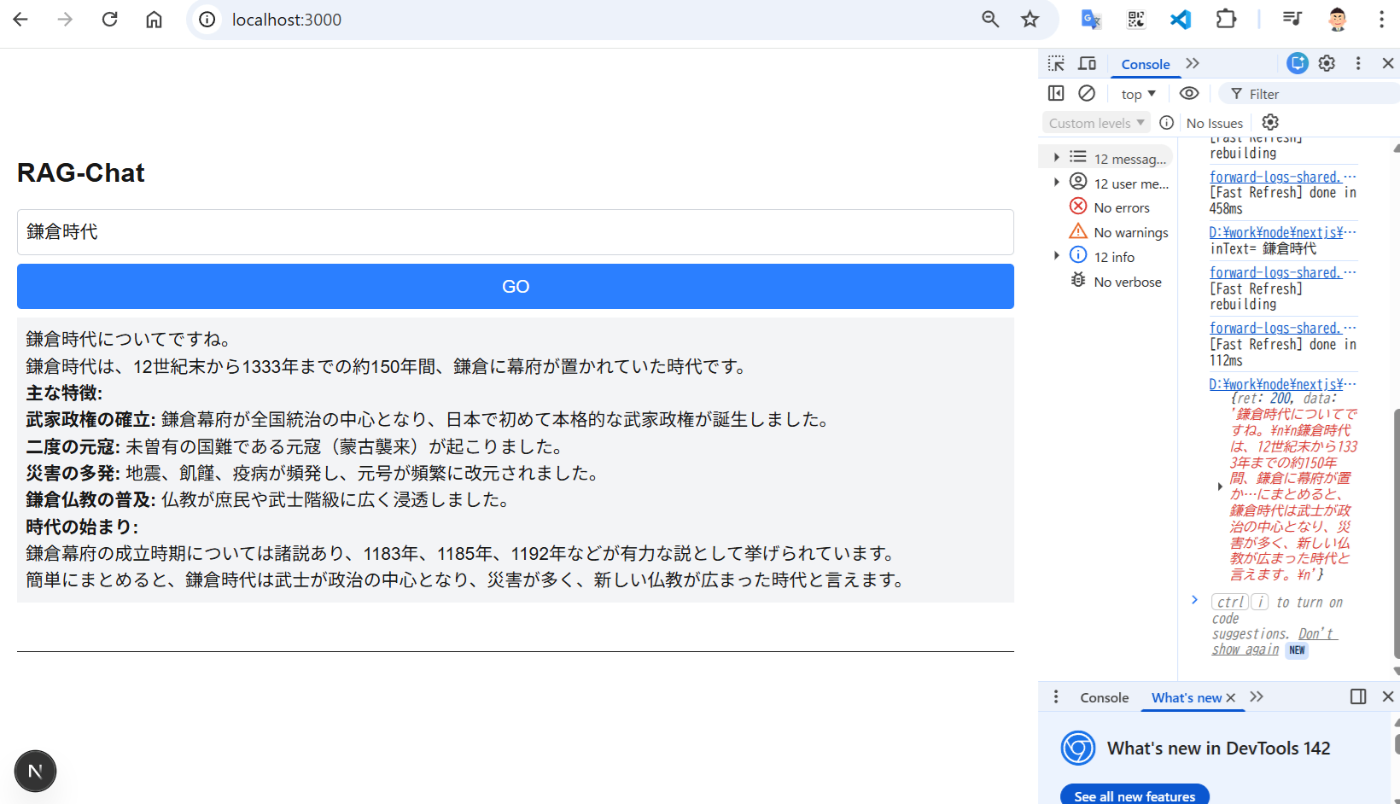Open the Google Translate extension
Screen dimensions: 1400x804
click(1091, 19)
